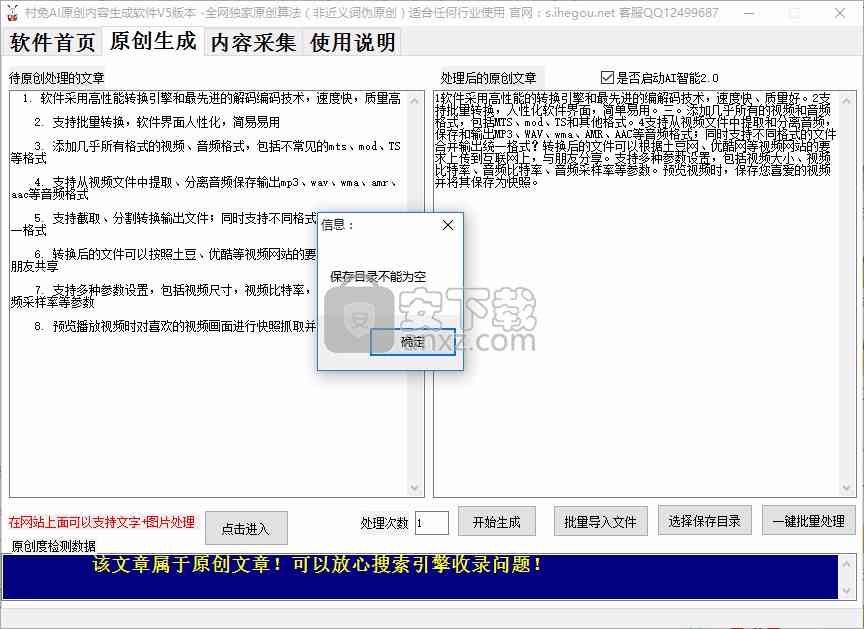Click the red text 在网站上面可以支持文字+图片处理
Image resolution: width=864 pixels, height=629 pixels.
(x=102, y=522)
